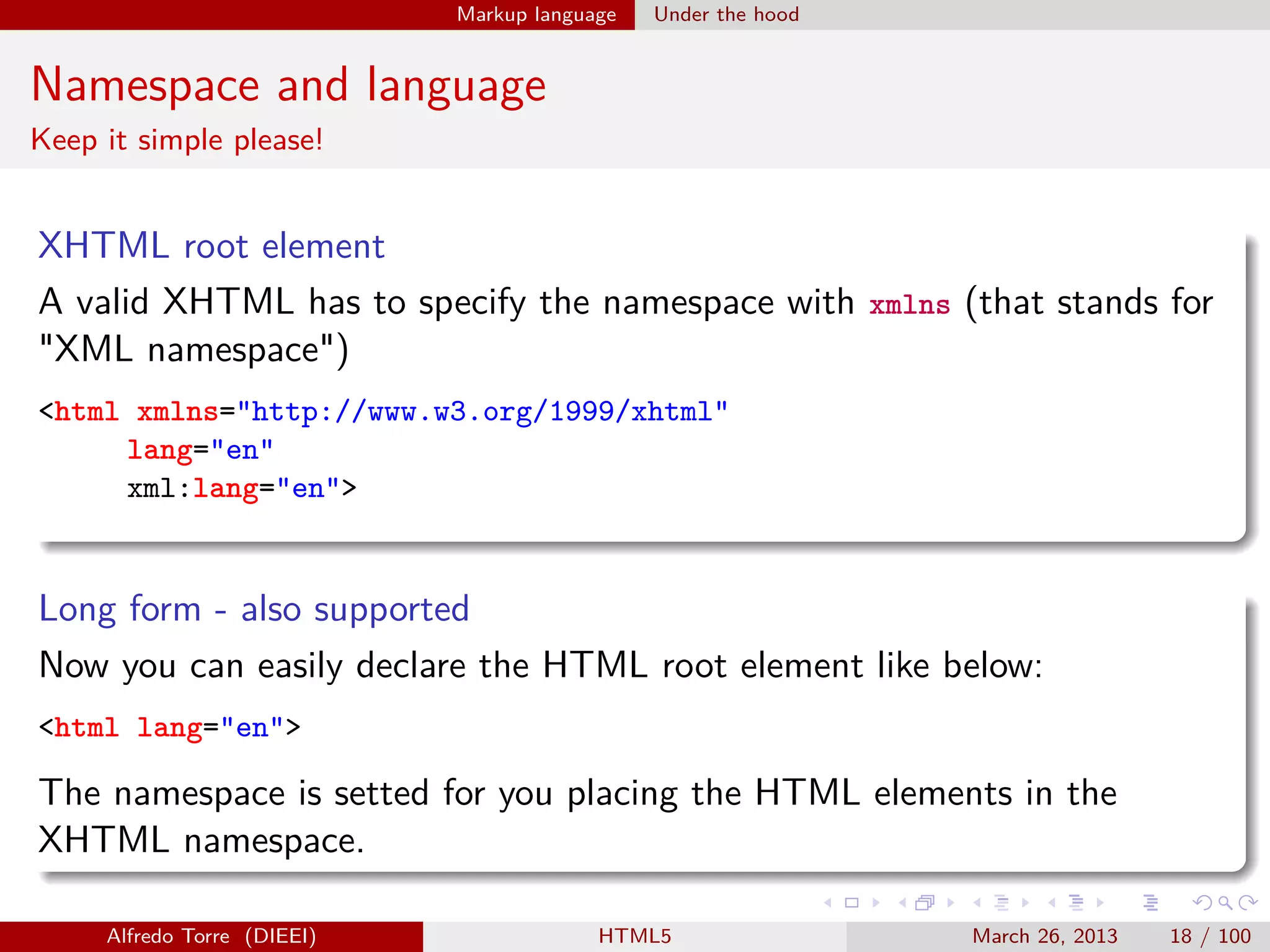Viewport: 1270px width, 952px height.
Task: Click the pink xmlns keyword in paragraph
Action: [x=910, y=305]
